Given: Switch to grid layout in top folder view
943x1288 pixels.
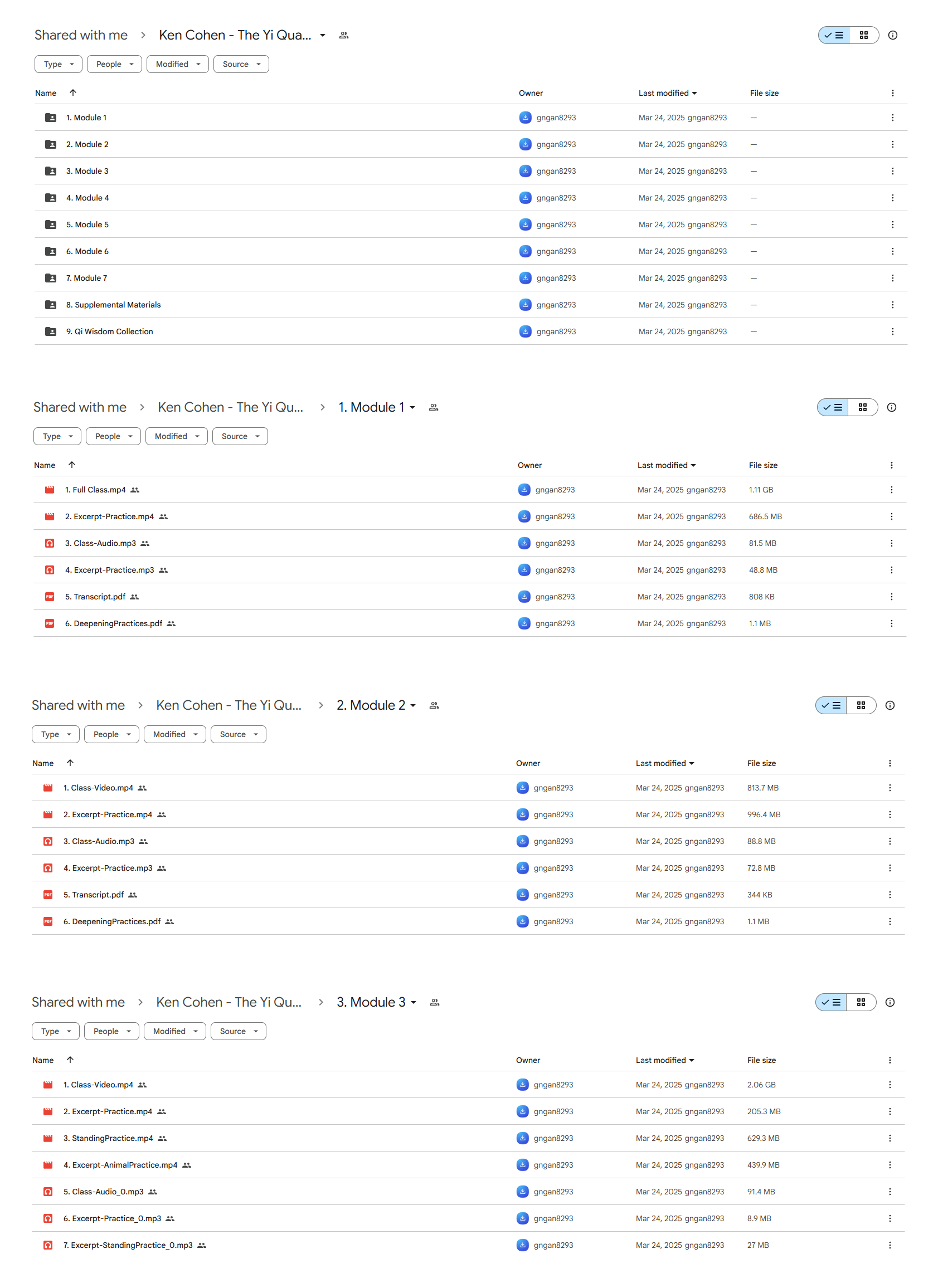Looking at the screenshot, I should pyautogui.click(x=864, y=35).
